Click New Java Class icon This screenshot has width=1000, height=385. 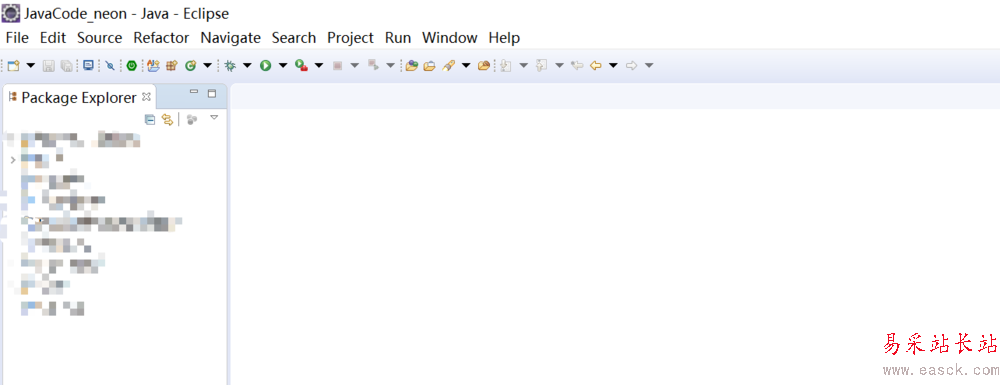(x=190, y=65)
